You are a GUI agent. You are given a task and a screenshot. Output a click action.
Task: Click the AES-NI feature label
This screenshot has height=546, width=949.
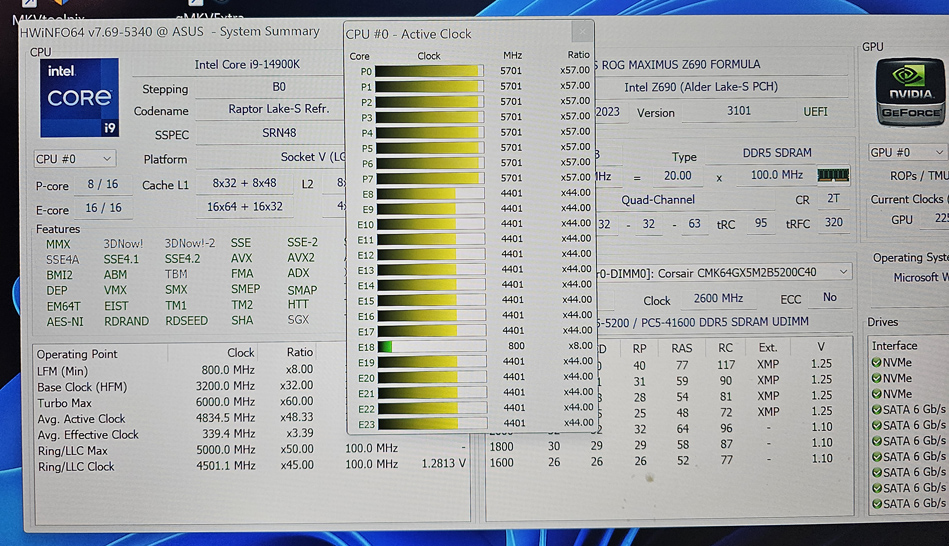coord(65,322)
